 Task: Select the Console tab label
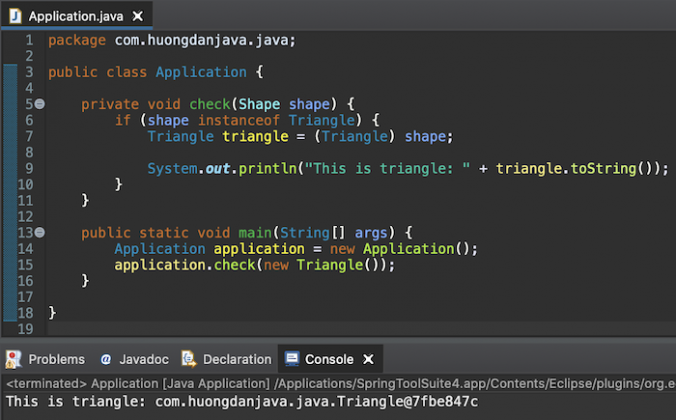(329, 359)
